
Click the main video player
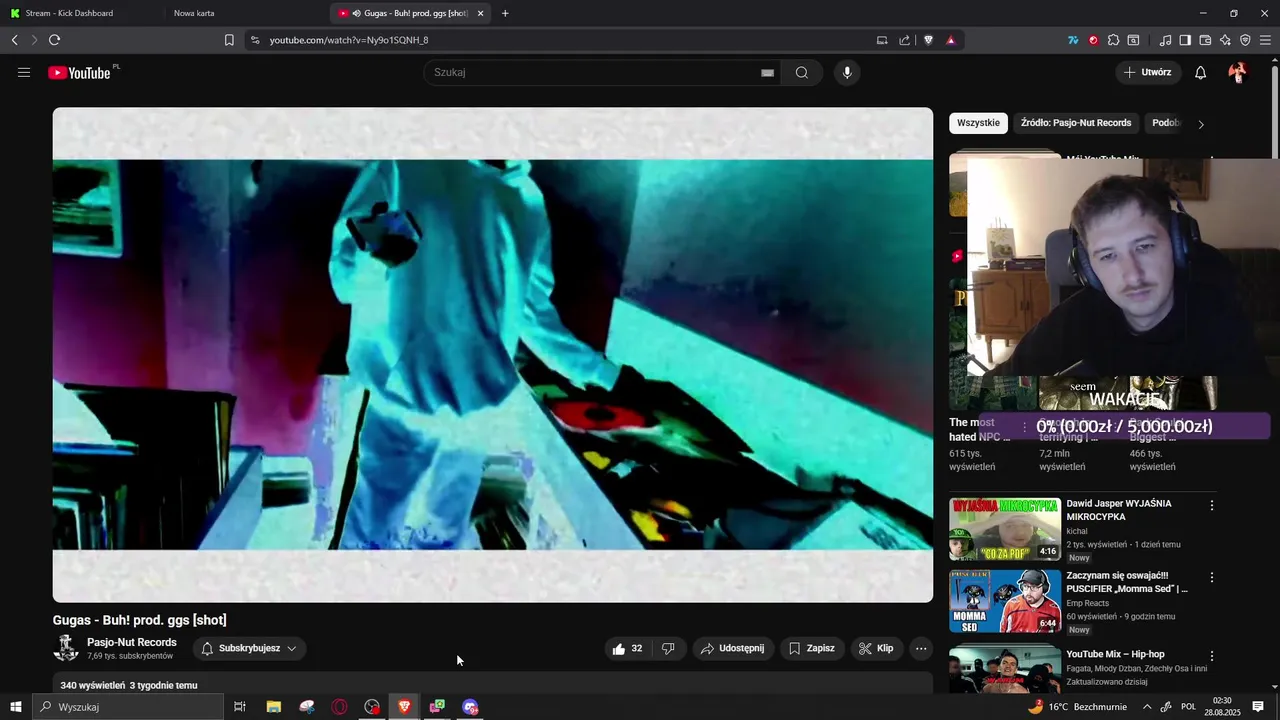coord(493,355)
